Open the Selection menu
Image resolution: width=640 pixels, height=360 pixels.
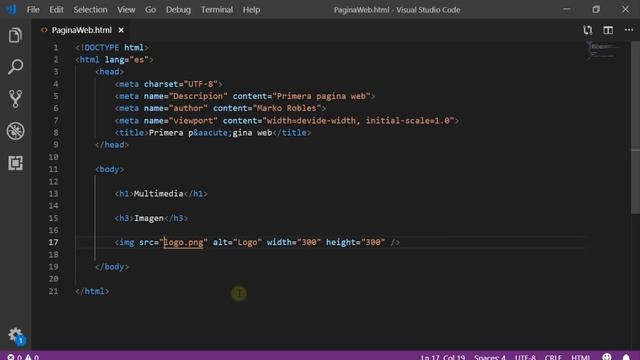(x=90, y=9)
